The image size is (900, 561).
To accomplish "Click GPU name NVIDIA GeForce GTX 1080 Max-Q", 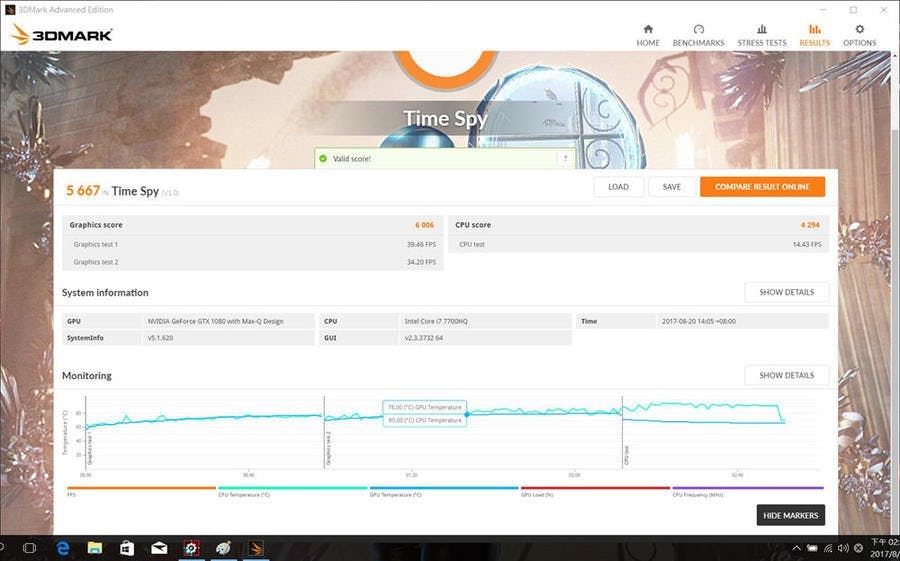I will (x=215, y=322).
